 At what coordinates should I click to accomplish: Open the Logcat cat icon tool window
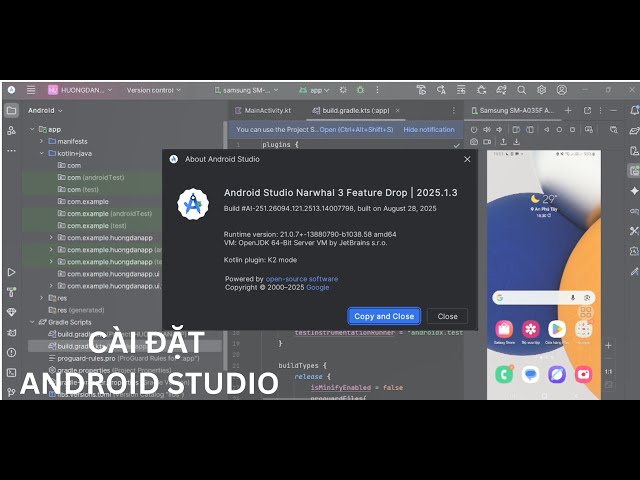coord(11,333)
